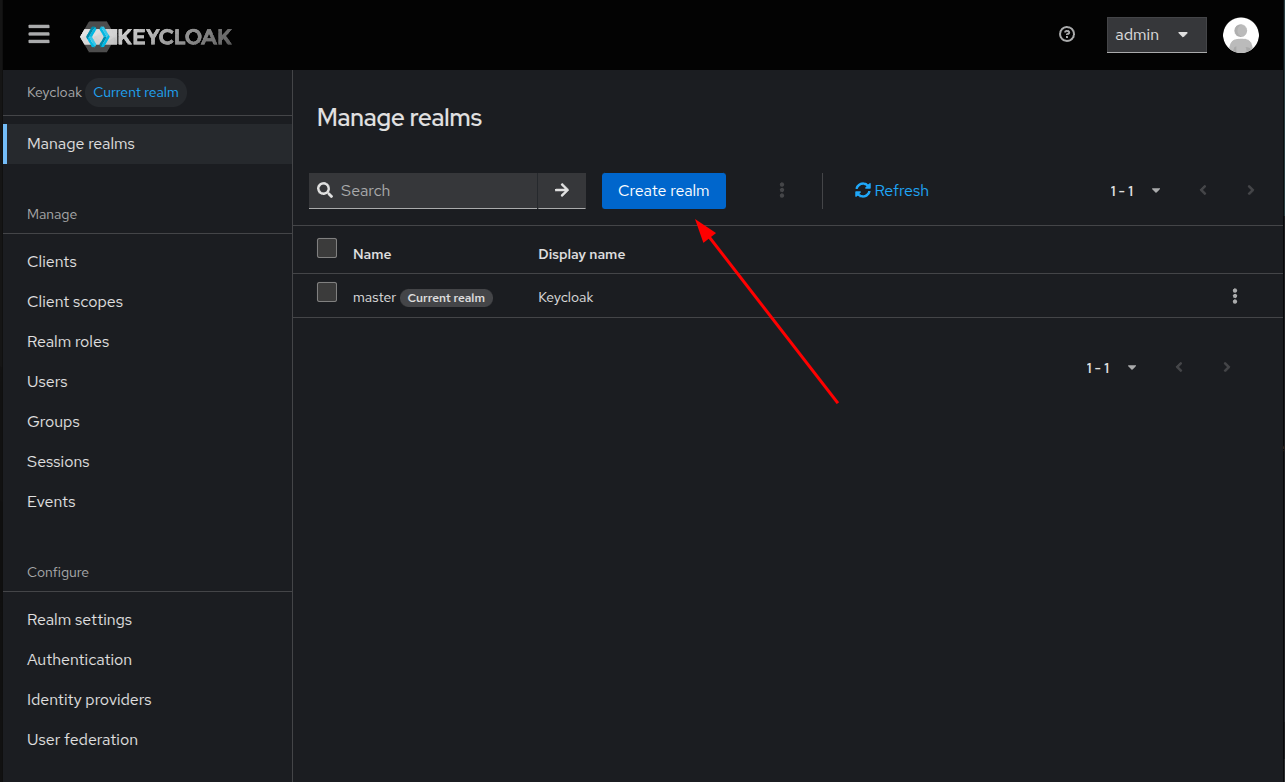The image size is (1285, 782).
Task: Click Current realm badge beside master
Action: click(446, 298)
